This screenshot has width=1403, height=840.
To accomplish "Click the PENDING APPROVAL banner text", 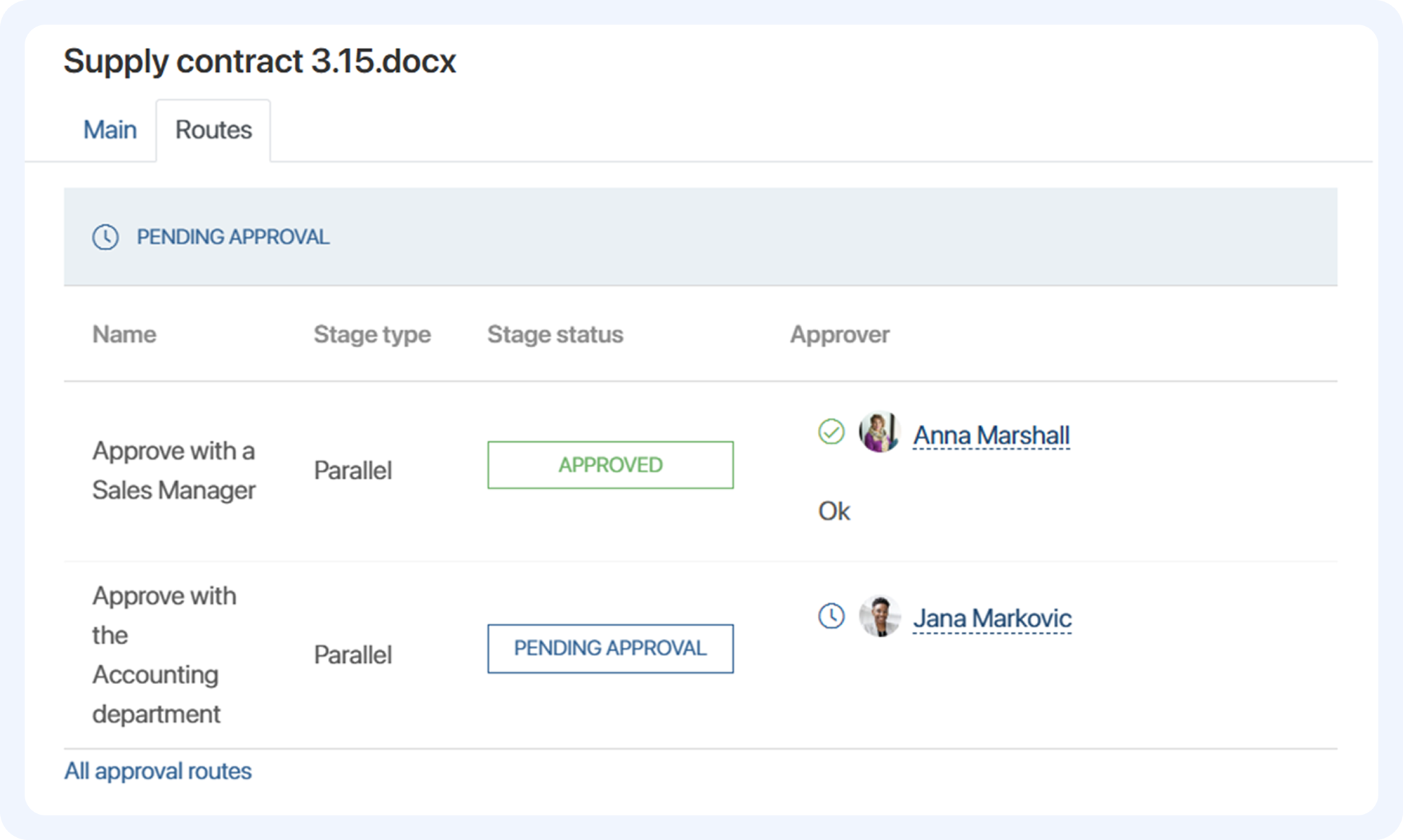I will pos(233,237).
